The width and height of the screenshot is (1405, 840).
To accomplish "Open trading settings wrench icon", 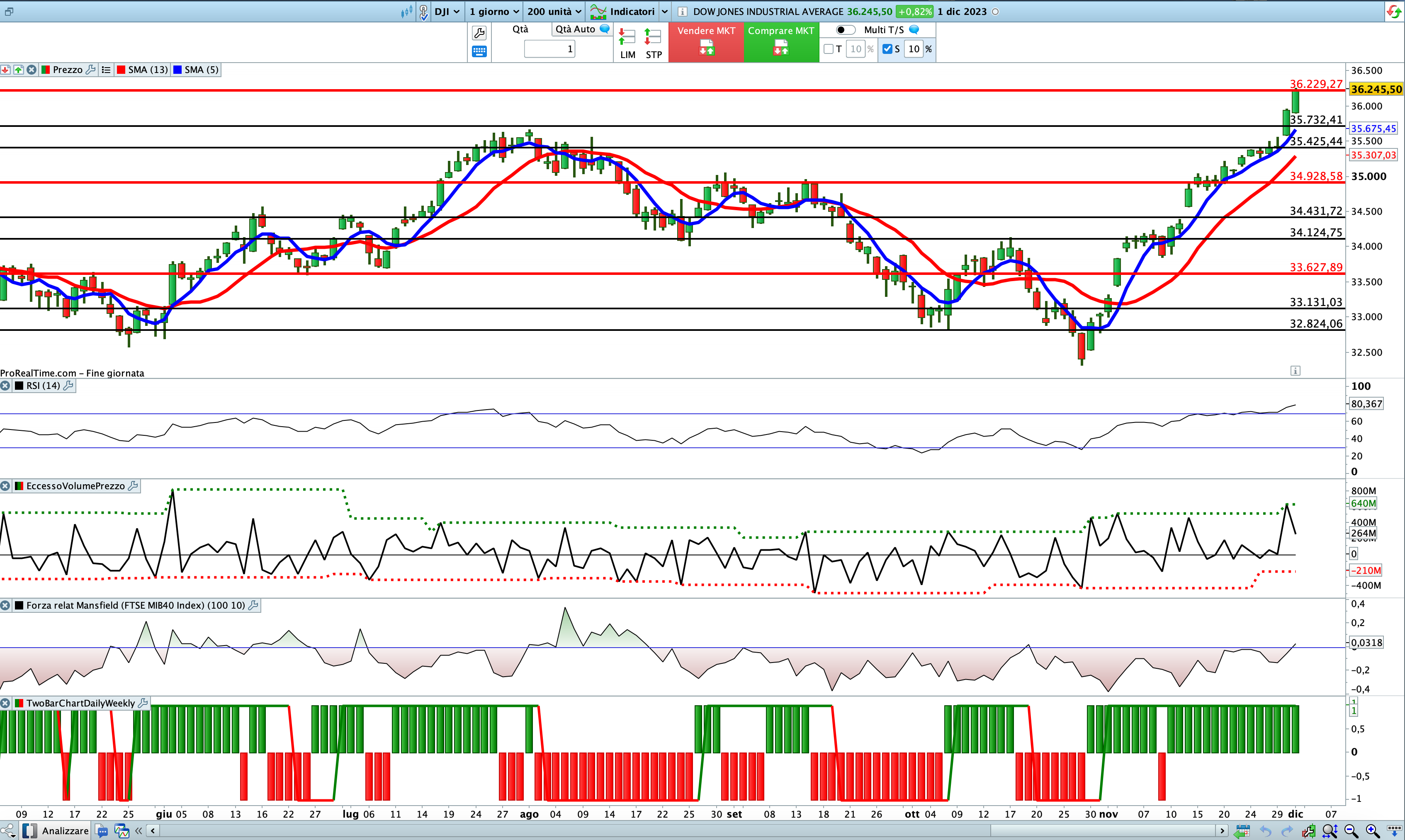I will [x=479, y=34].
